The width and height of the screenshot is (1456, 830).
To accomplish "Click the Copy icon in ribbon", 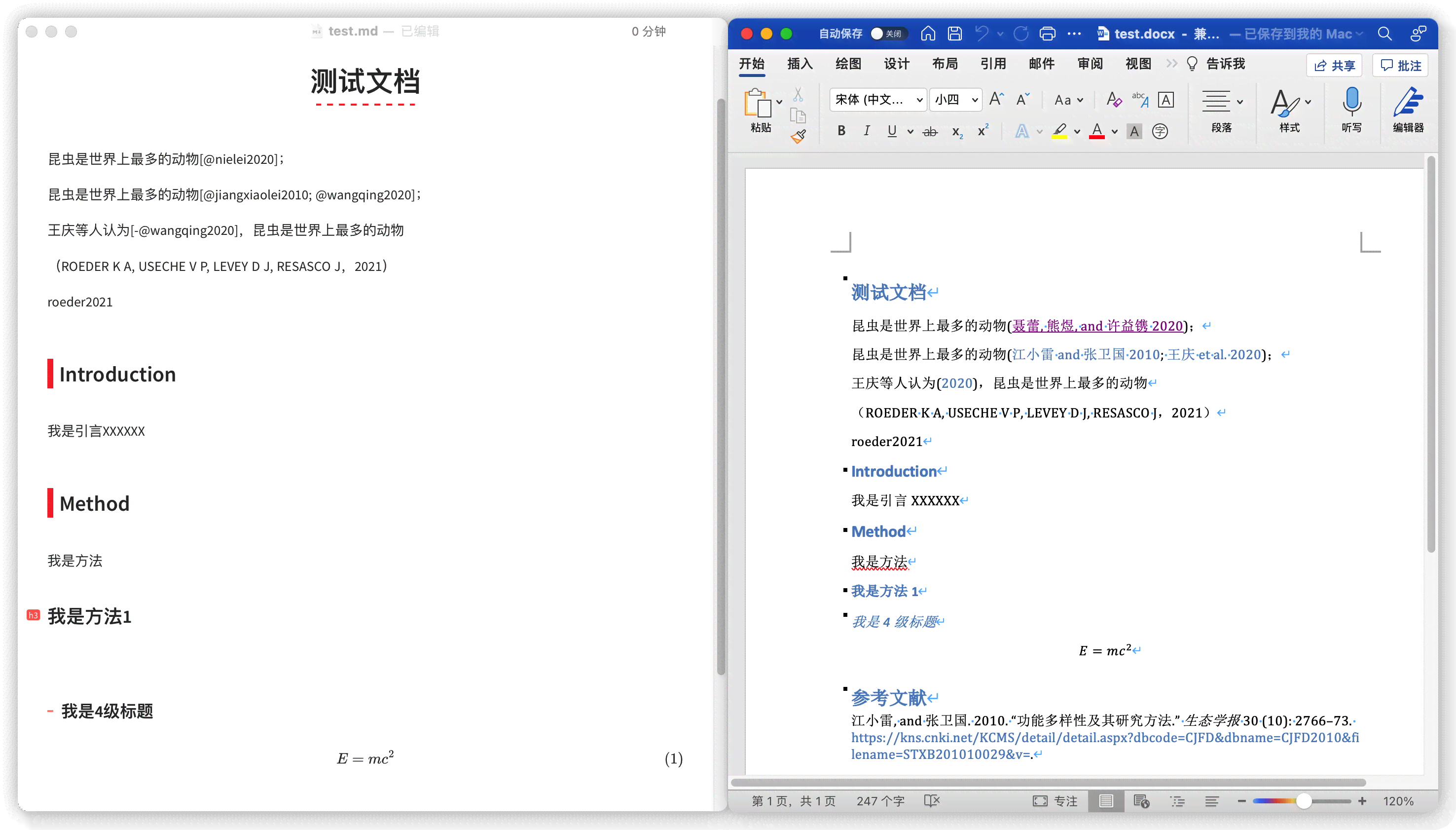I will [x=798, y=116].
